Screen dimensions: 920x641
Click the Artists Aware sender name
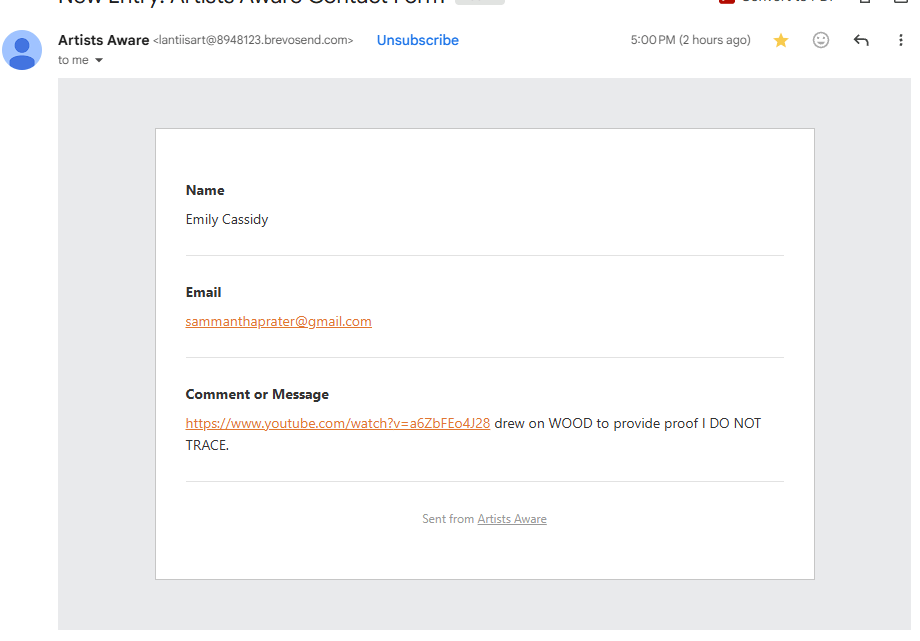point(103,40)
